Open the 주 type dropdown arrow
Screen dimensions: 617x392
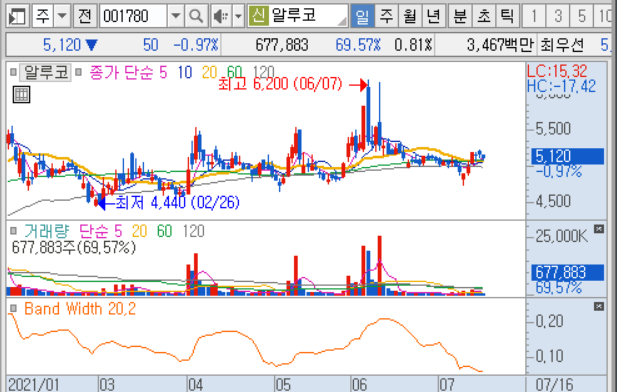point(62,16)
